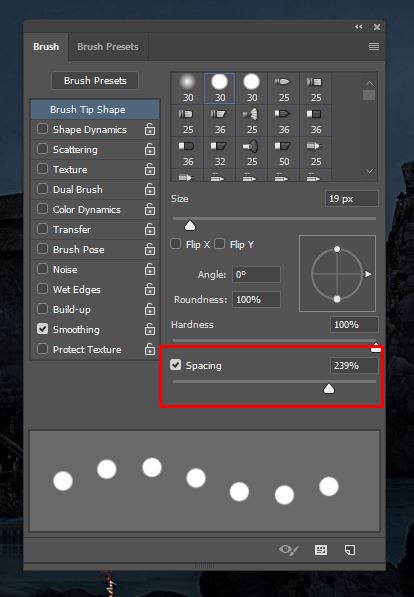Select the size 50 brush tip
The width and height of the screenshot is (414, 597).
click(x=284, y=153)
